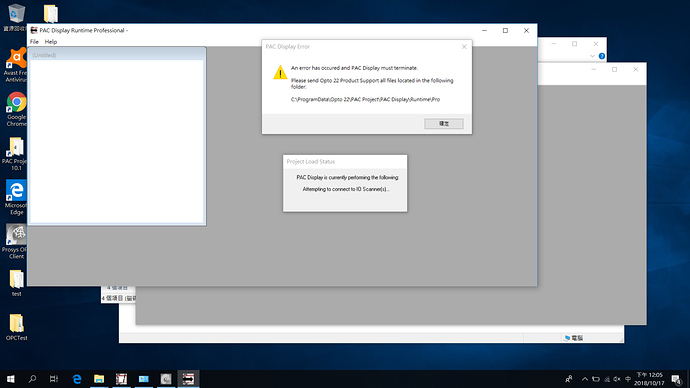Viewport: 690px width, 388px height.
Task: Click the Project Load Status dialog title
Action: 311,161
